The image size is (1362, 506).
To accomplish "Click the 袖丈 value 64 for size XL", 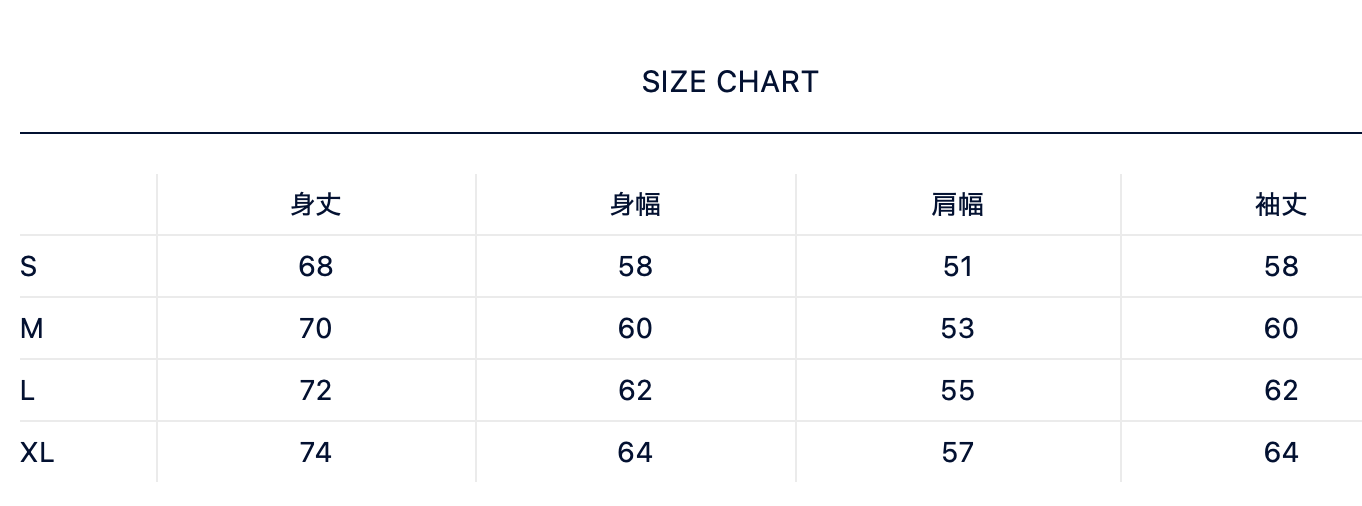I will [1281, 453].
